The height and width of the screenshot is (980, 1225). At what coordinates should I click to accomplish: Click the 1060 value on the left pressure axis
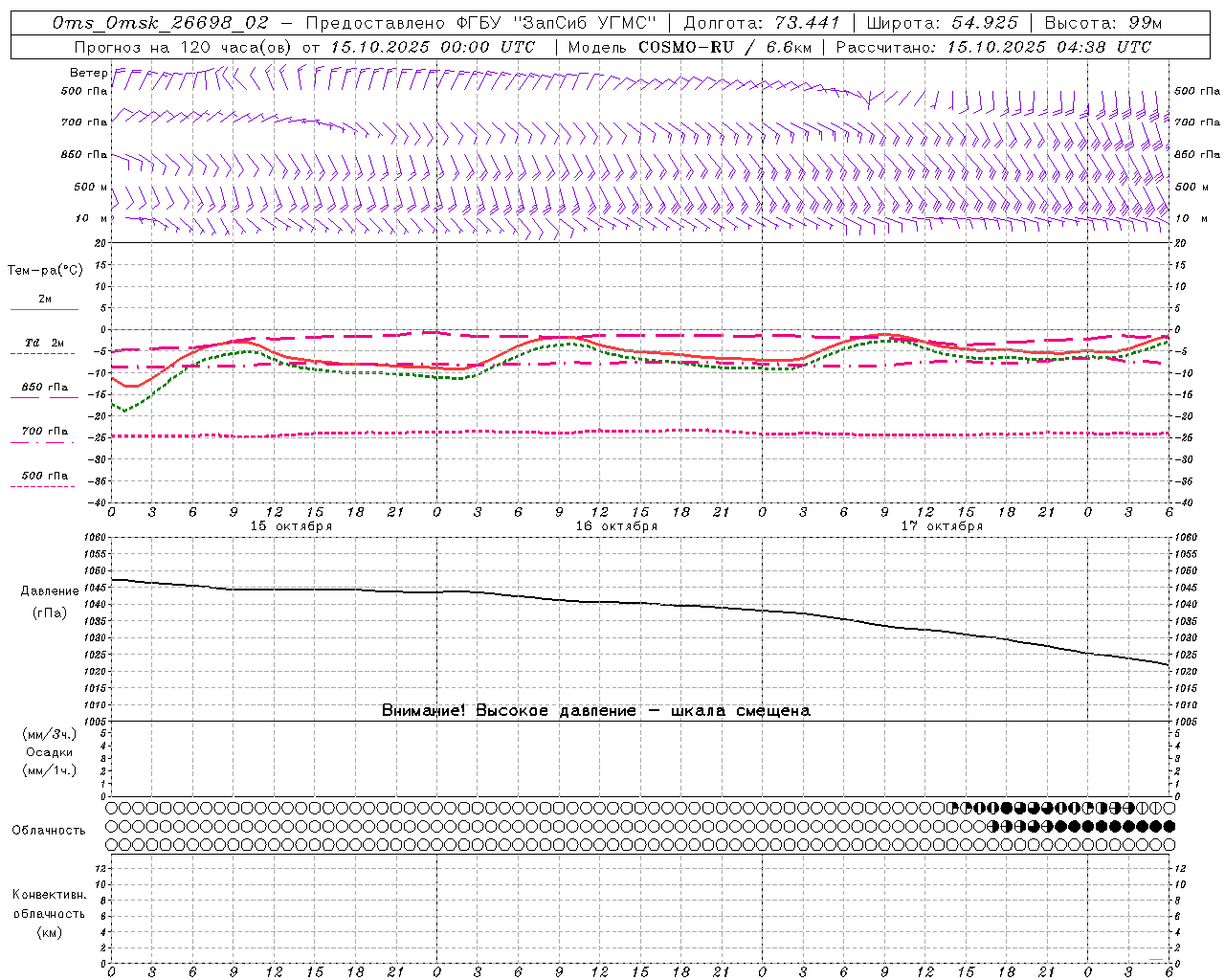(x=97, y=538)
